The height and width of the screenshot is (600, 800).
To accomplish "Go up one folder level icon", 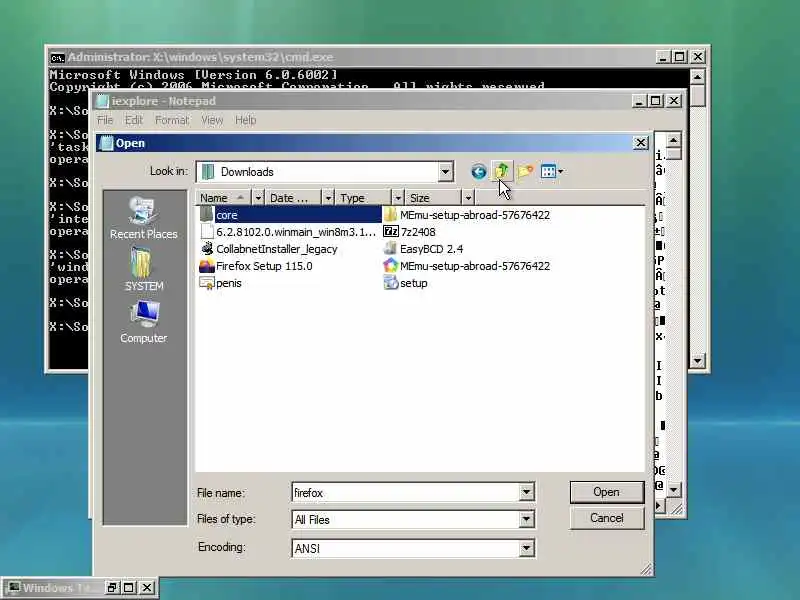I will coord(502,171).
